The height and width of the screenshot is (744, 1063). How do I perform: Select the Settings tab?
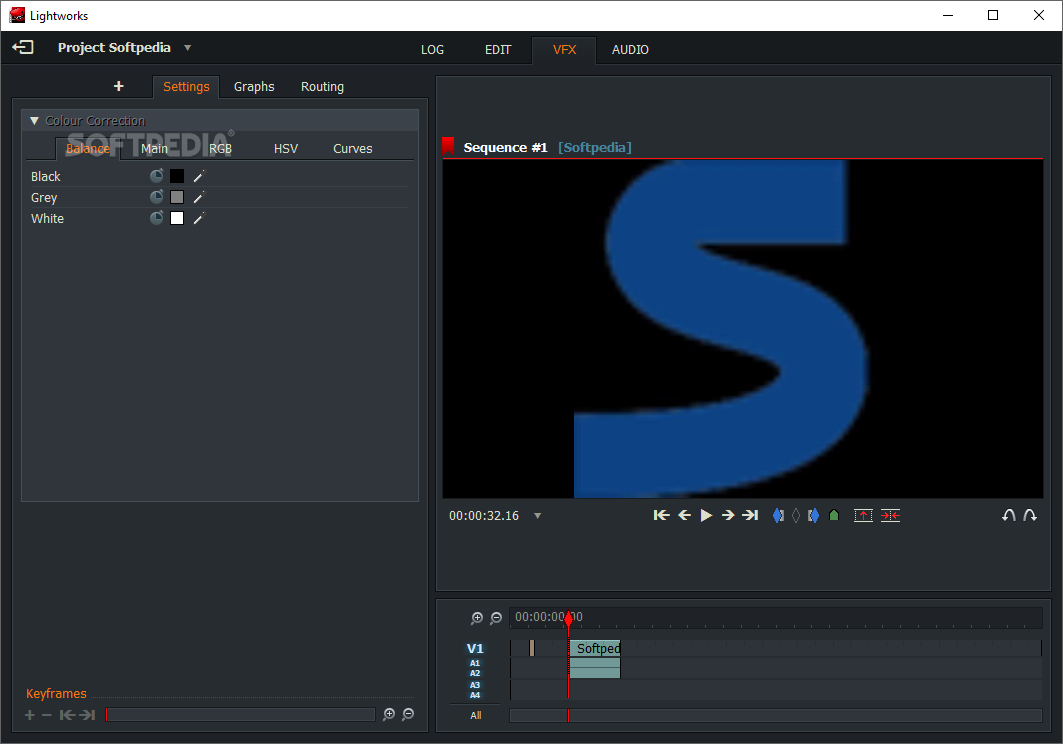pos(186,87)
